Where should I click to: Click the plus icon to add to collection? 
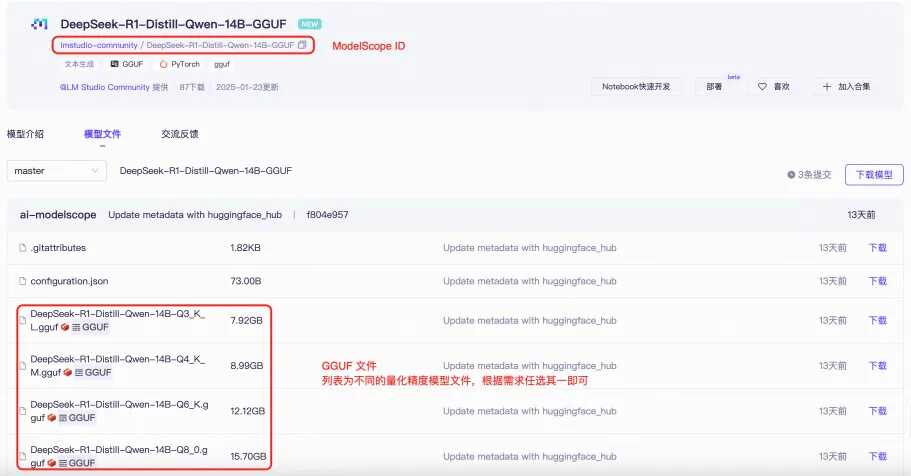click(x=827, y=87)
